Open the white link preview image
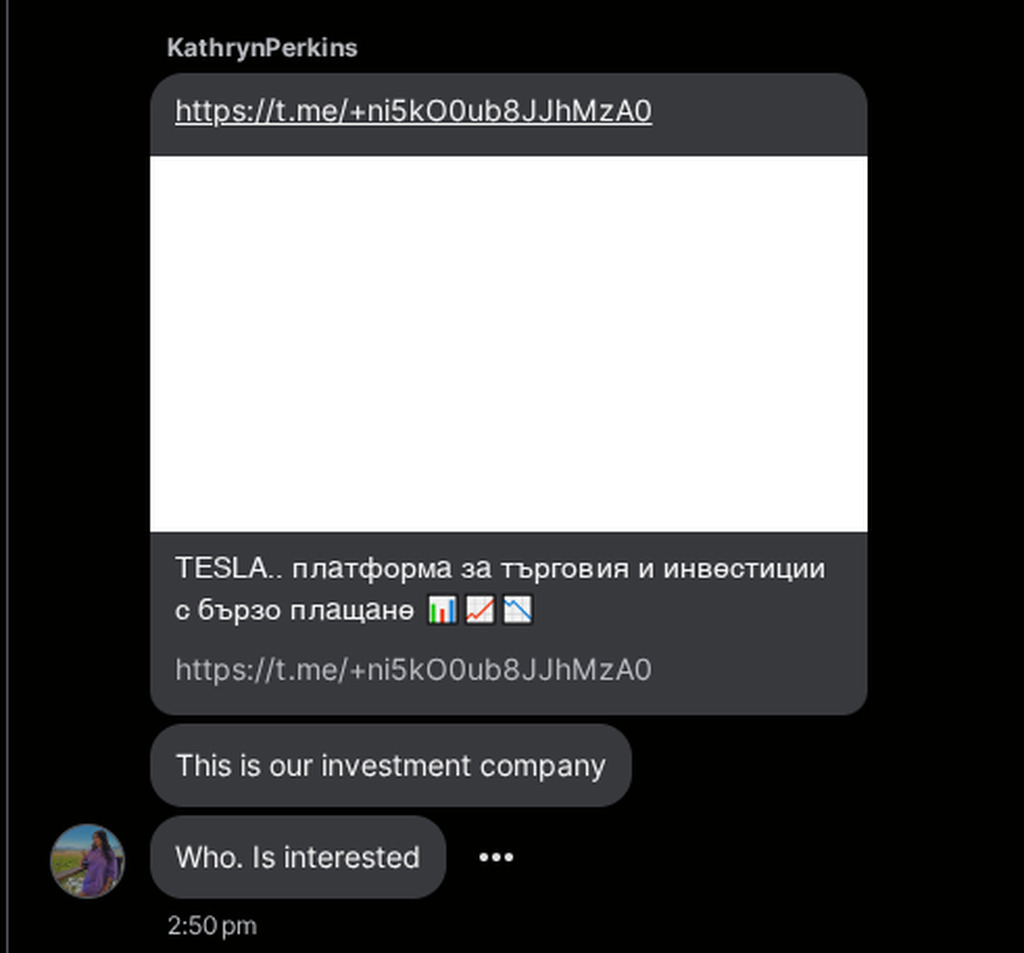 coord(508,343)
